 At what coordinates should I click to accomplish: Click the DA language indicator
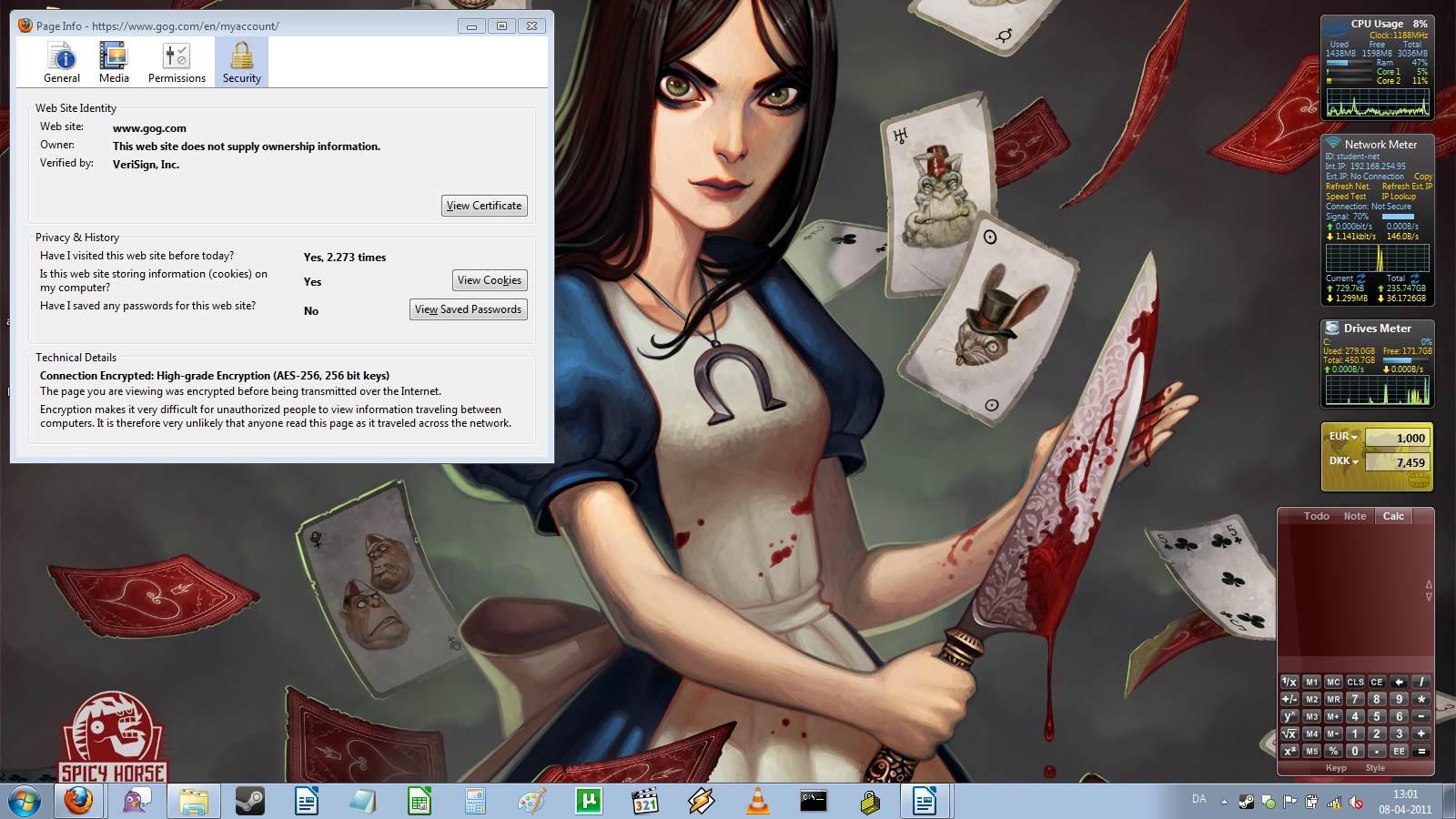(1199, 799)
